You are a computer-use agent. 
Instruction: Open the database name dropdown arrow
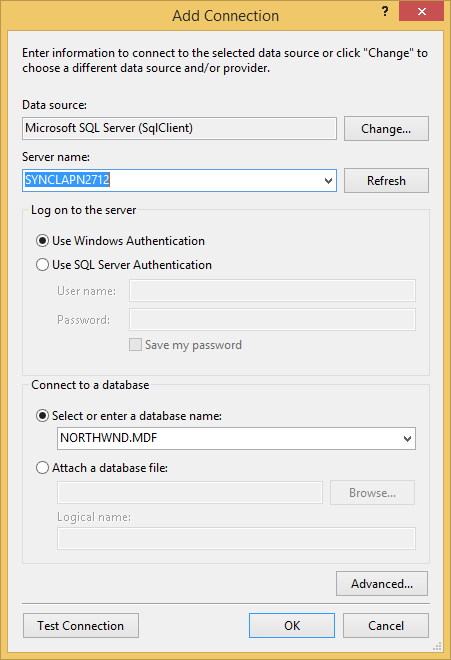point(407,439)
